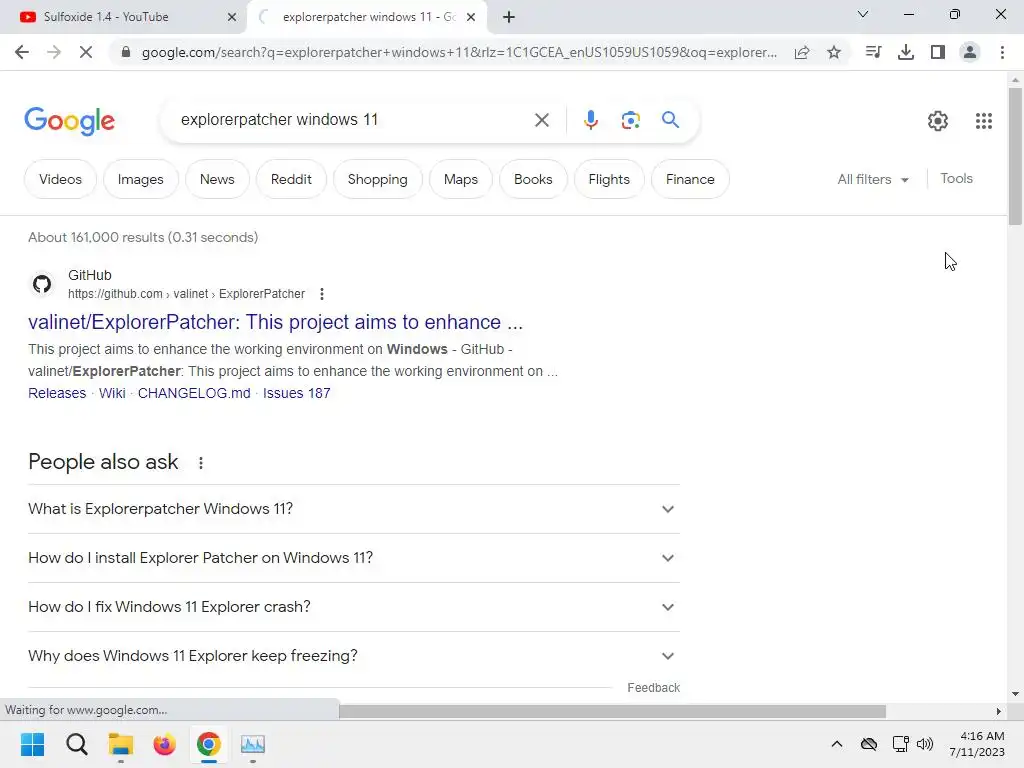Launch Firefox from the taskbar
This screenshot has height=768, width=1024.
pyautogui.click(x=165, y=744)
